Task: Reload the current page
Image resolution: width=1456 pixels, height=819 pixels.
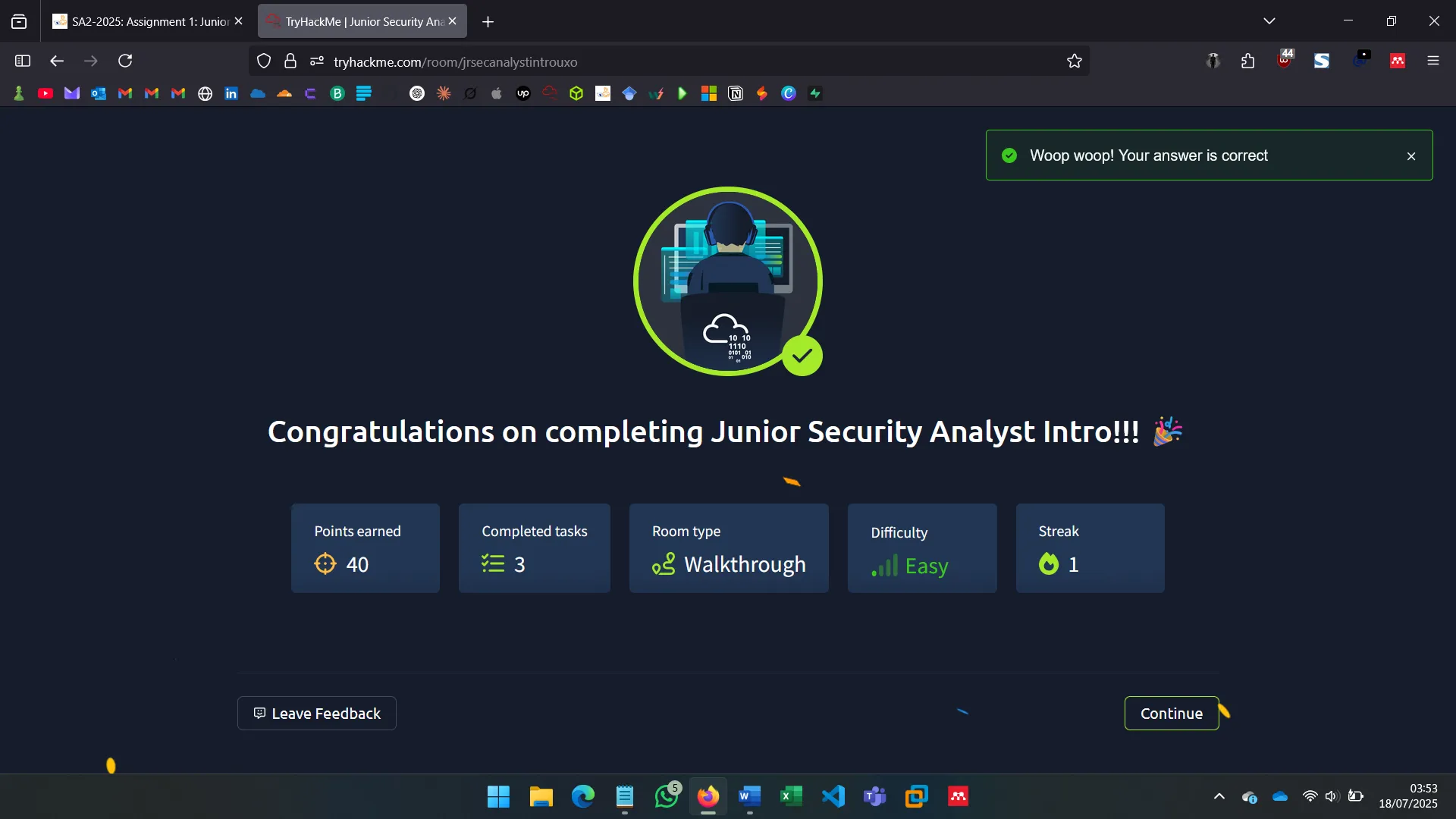Action: coord(124,61)
